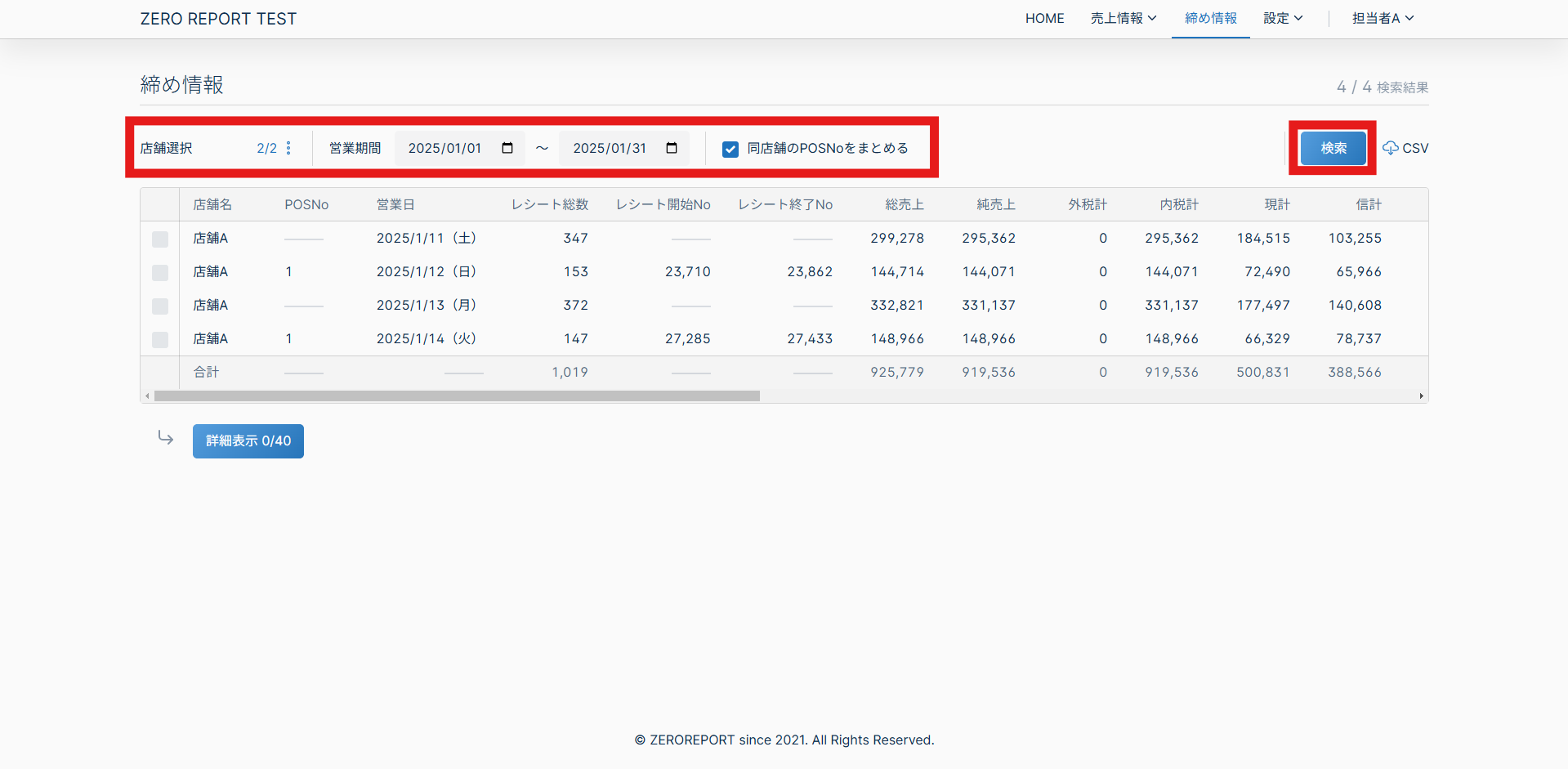
Task: Click the CSV cloud download icon
Action: click(1390, 148)
